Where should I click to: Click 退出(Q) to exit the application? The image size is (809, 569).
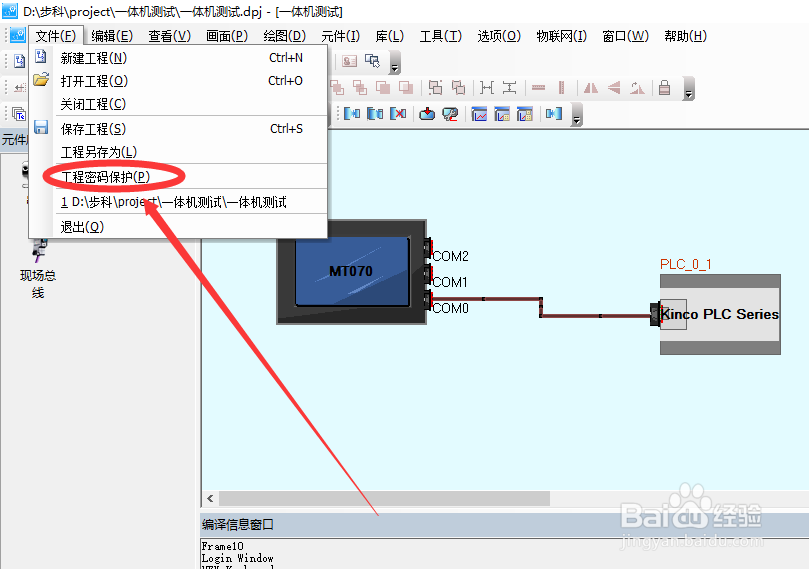tap(178, 227)
